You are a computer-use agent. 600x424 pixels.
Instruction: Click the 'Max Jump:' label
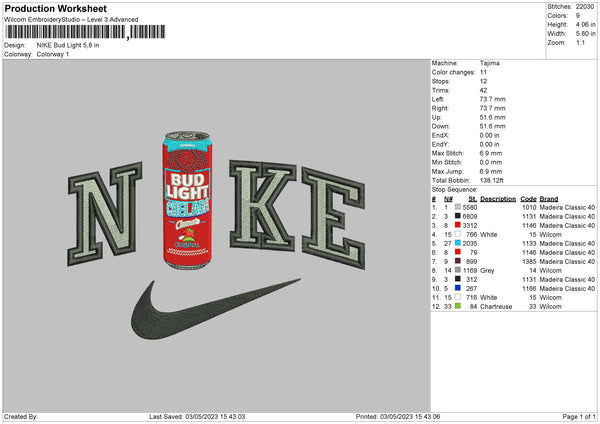[x=447, y=171]
